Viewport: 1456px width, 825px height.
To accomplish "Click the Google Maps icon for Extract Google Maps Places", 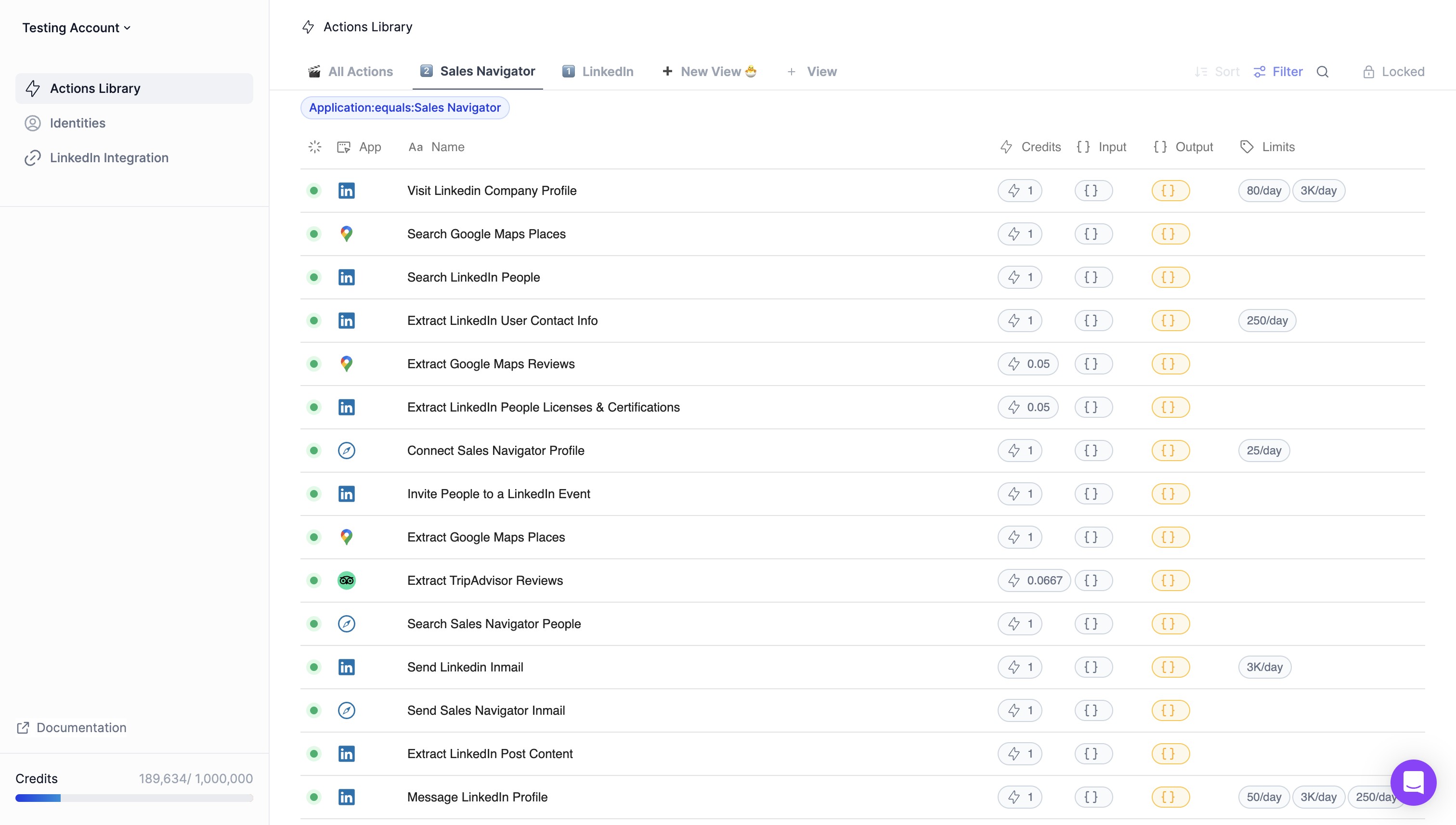I will tap(346, 537).
